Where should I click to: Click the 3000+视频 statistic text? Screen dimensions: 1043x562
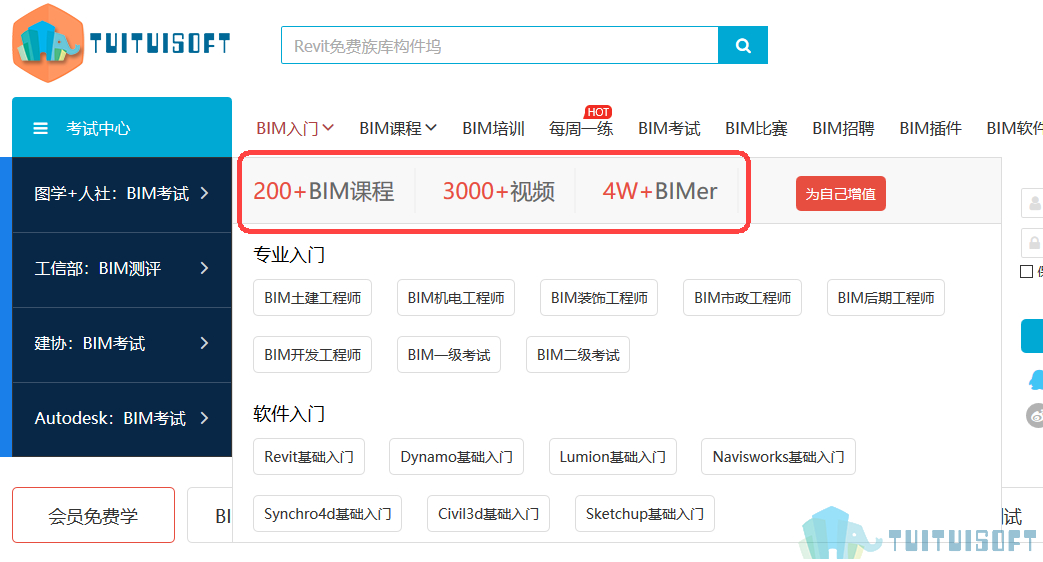pos(498,192)
